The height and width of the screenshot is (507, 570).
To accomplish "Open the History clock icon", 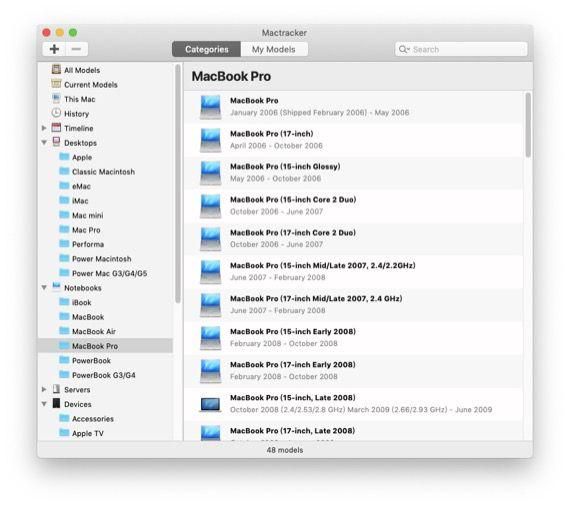I will 56,113.
